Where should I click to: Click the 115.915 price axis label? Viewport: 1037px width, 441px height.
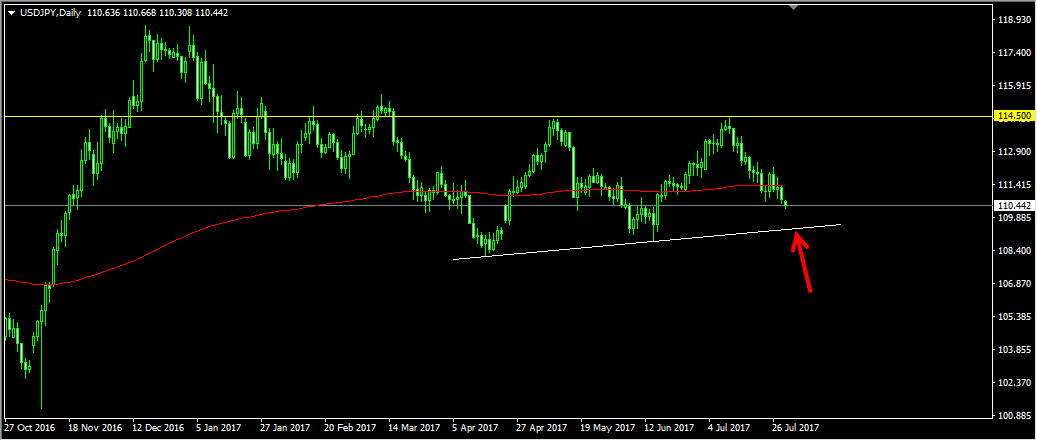[1015, 86]
